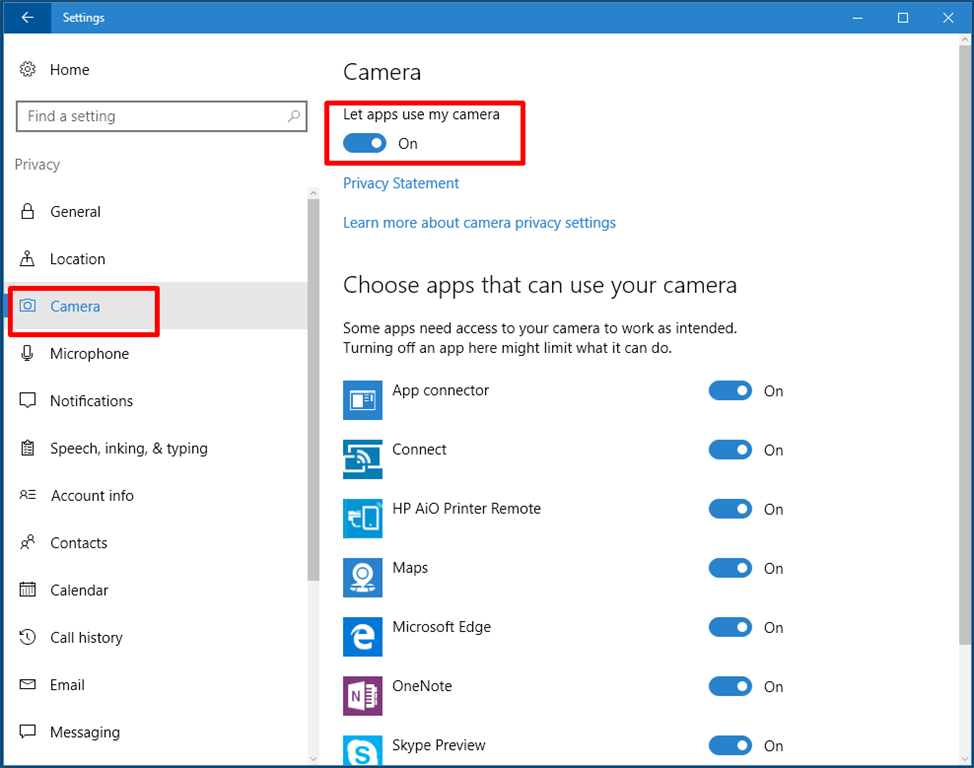Click the Home gear icon
This screenshot has height=768, width=974.
[28, 69]
